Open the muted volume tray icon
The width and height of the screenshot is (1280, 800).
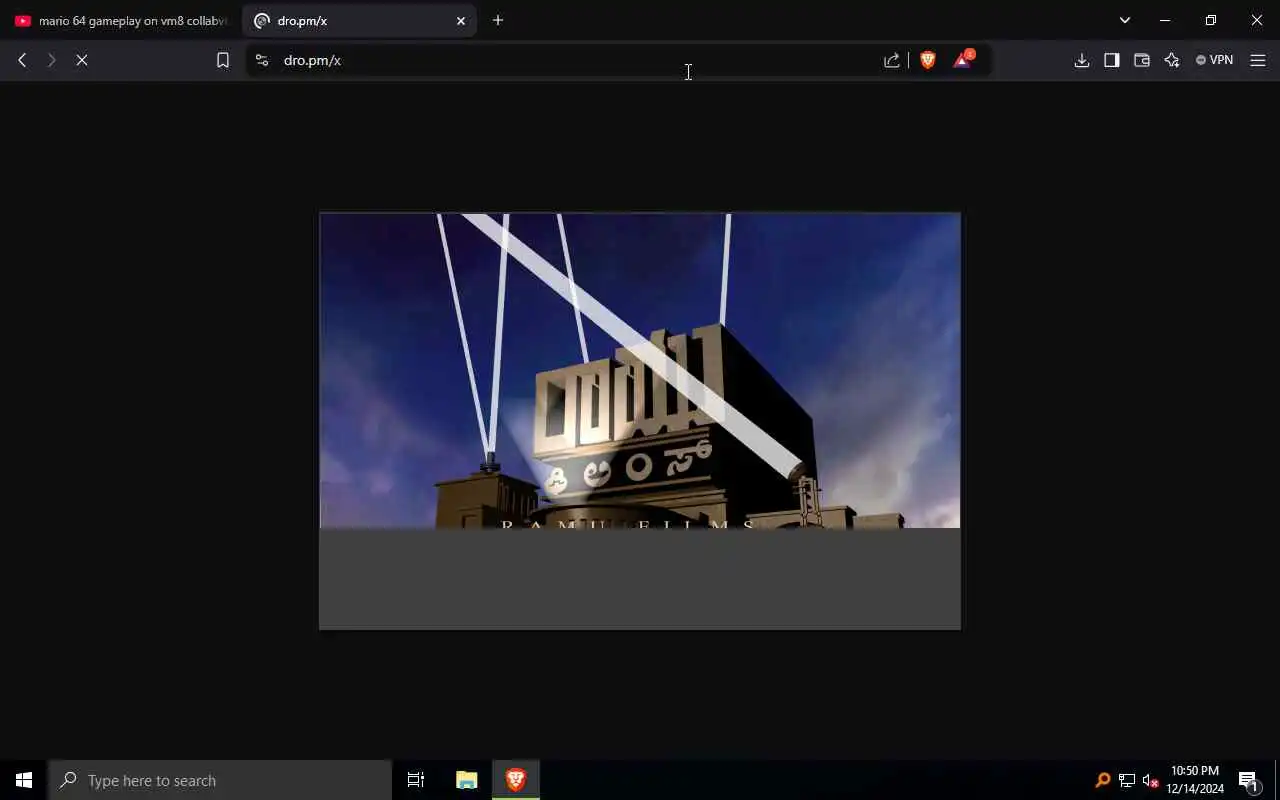1151,780
